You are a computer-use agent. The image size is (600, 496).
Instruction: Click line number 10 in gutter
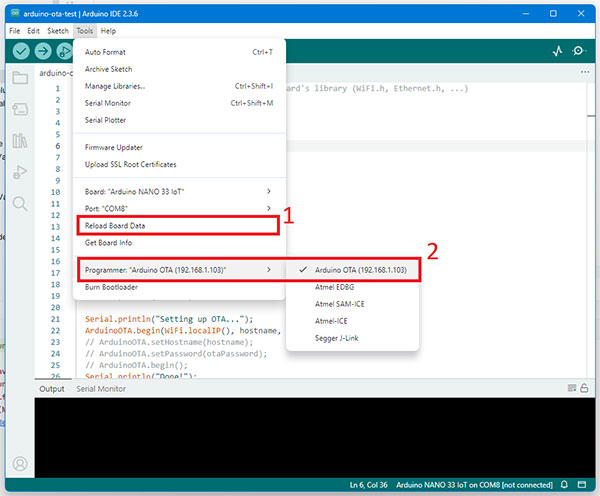55,192
